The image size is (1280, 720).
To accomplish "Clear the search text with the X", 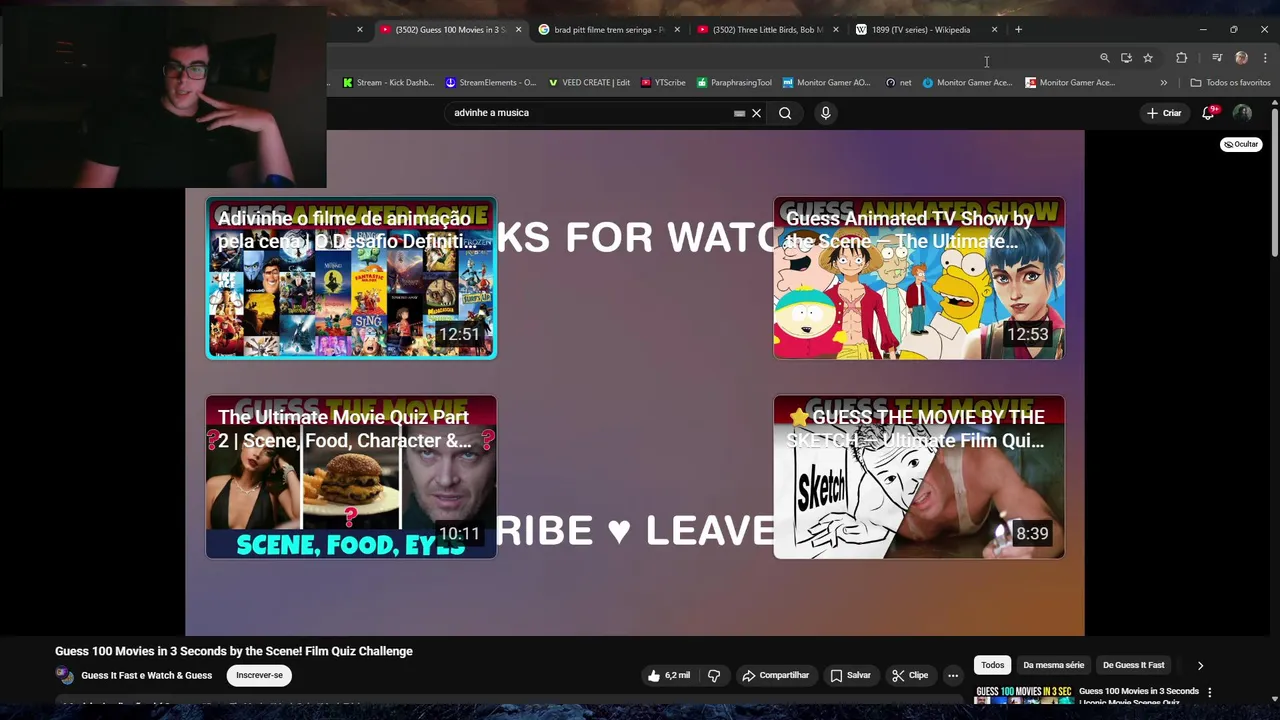I will coord(756,113).
